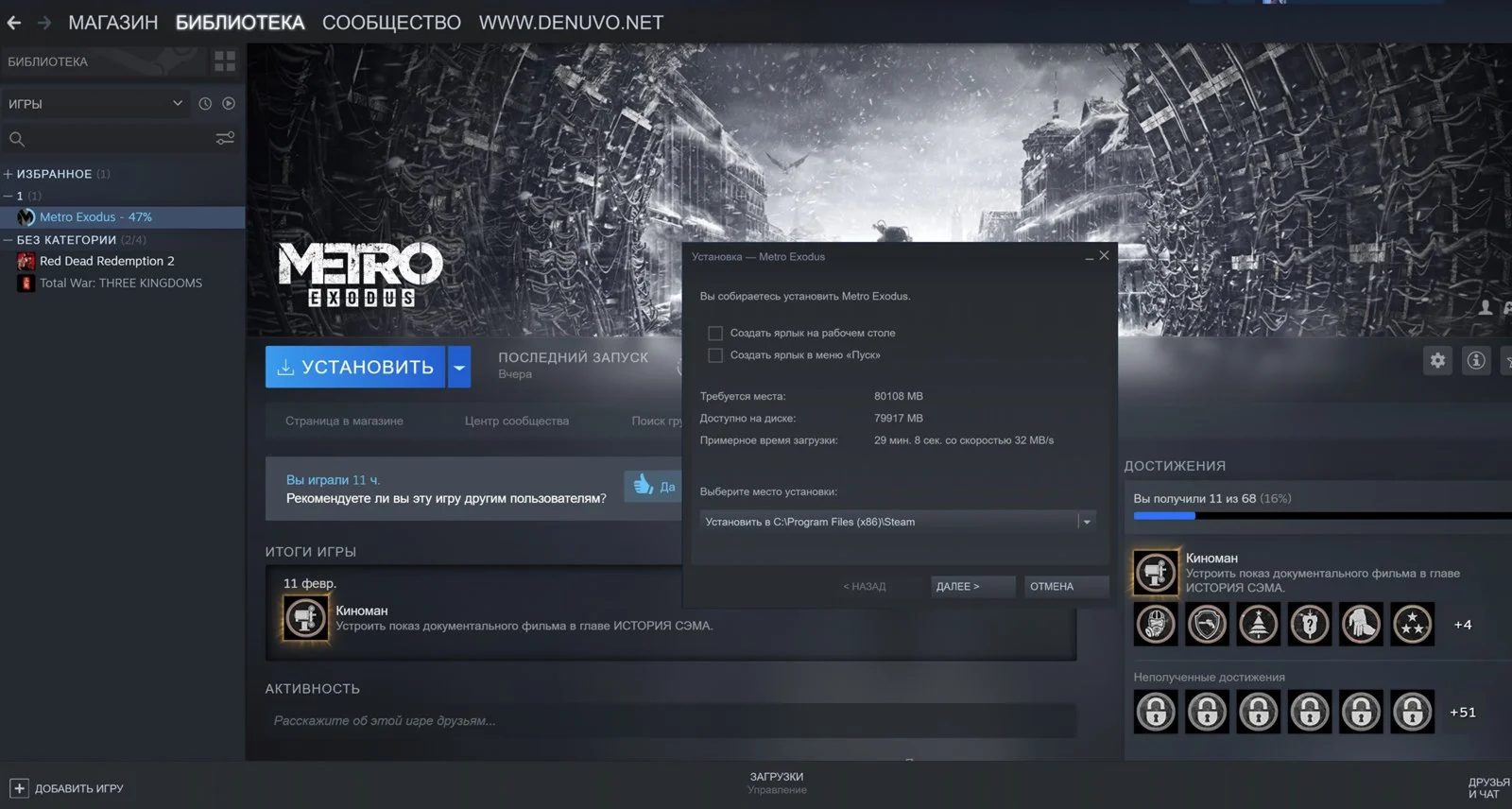Enable desktop shortcut checkbox

tap(715, 334)
